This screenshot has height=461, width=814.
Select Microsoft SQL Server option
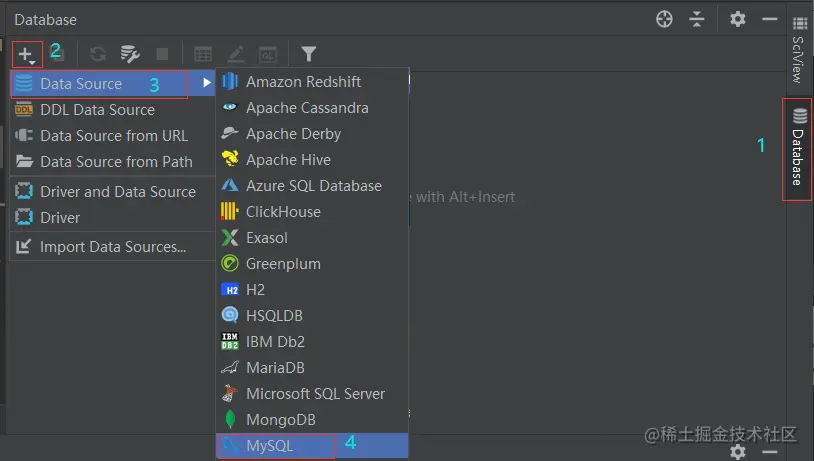(312, 393)
